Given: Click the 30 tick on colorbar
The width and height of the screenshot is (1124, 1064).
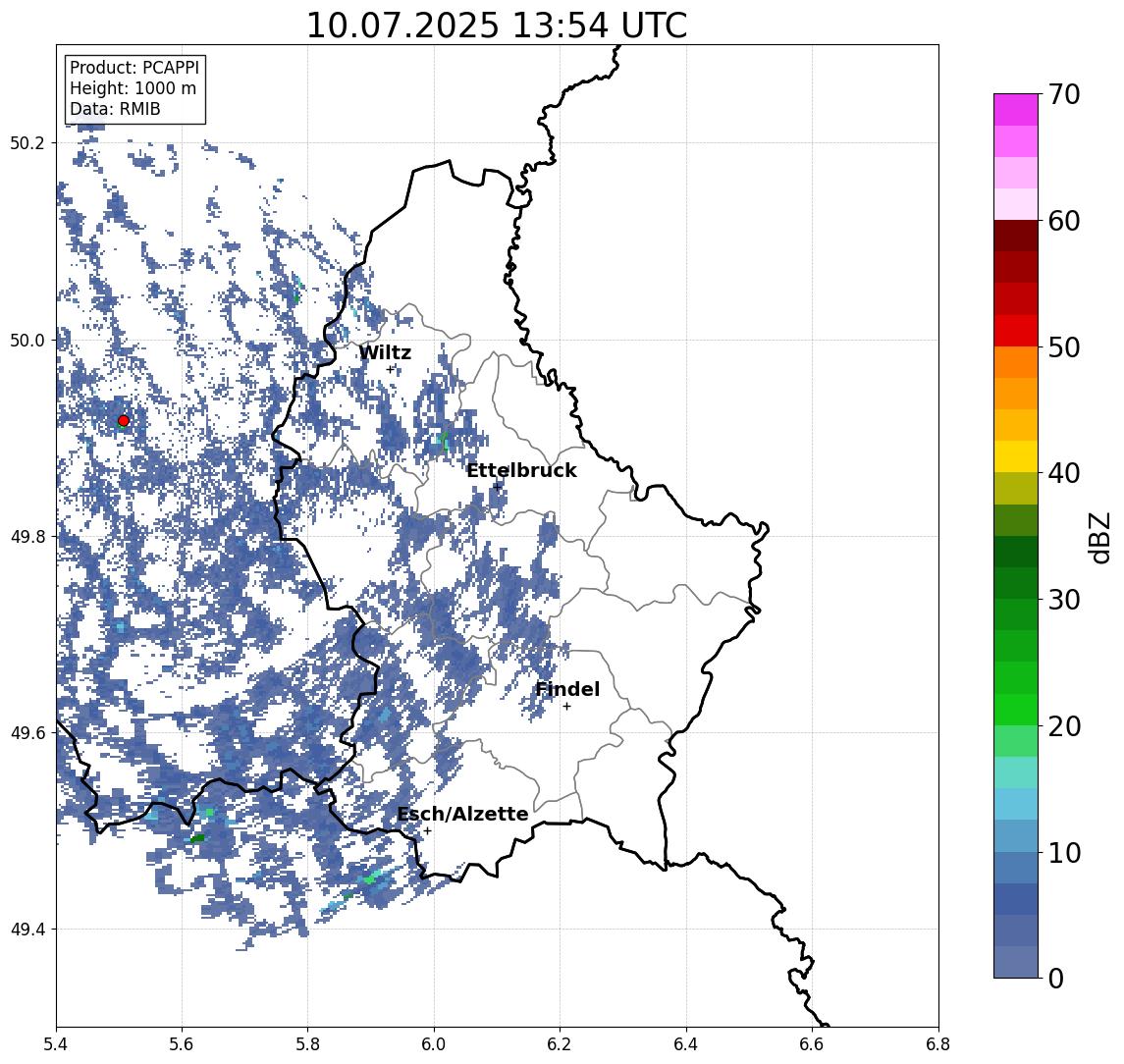Looking at the screenshot, I should [1063, 600].
